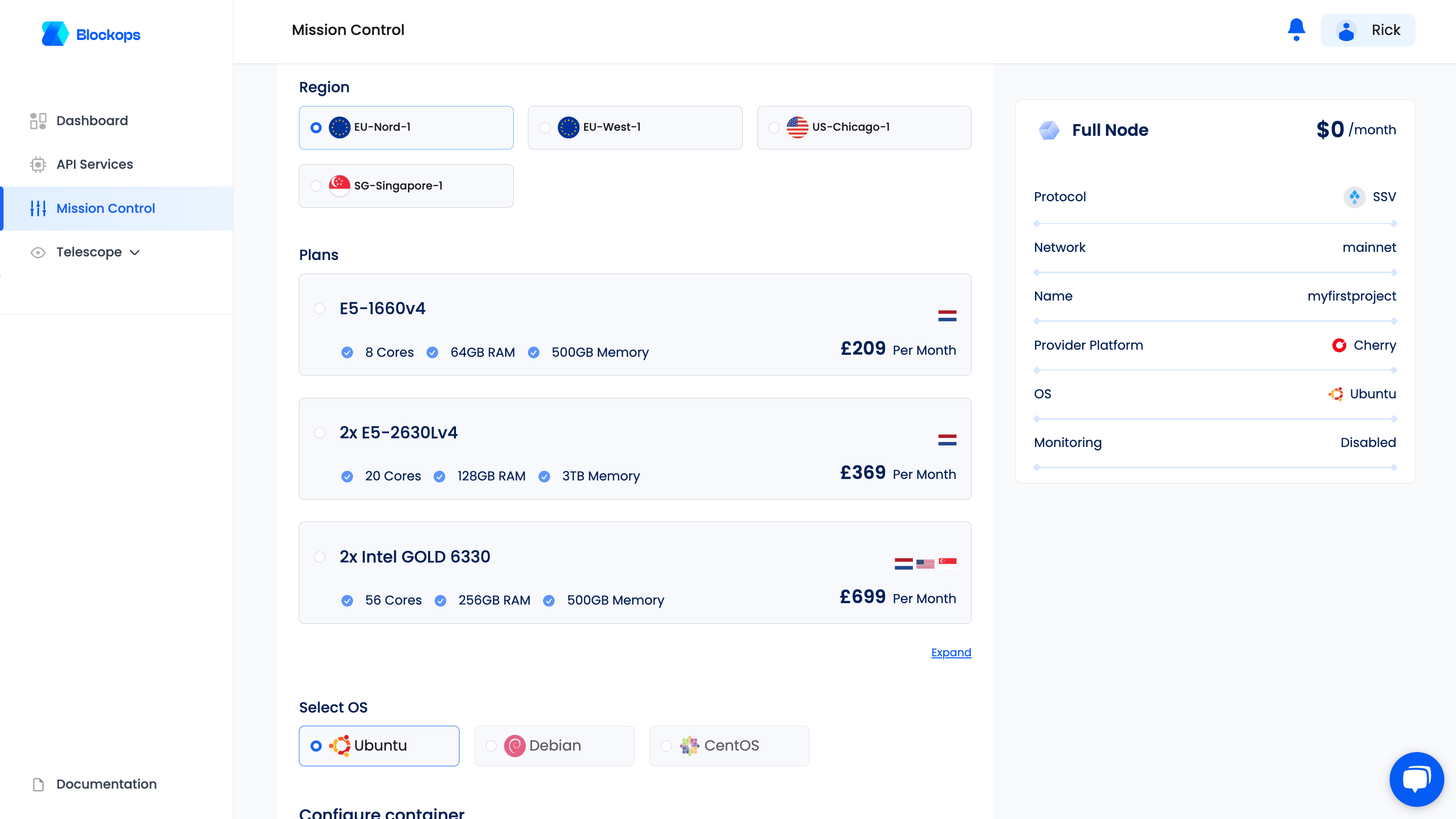Select the SG-Singapore-1 region radio
The width and height of the screenshot is (1456, 819).
tap(316, 185)
